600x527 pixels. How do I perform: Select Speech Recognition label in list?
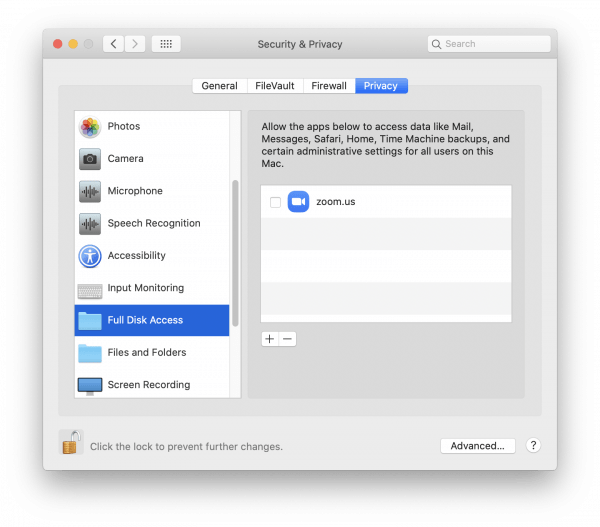pyautogui.click(x=154, y=223)
